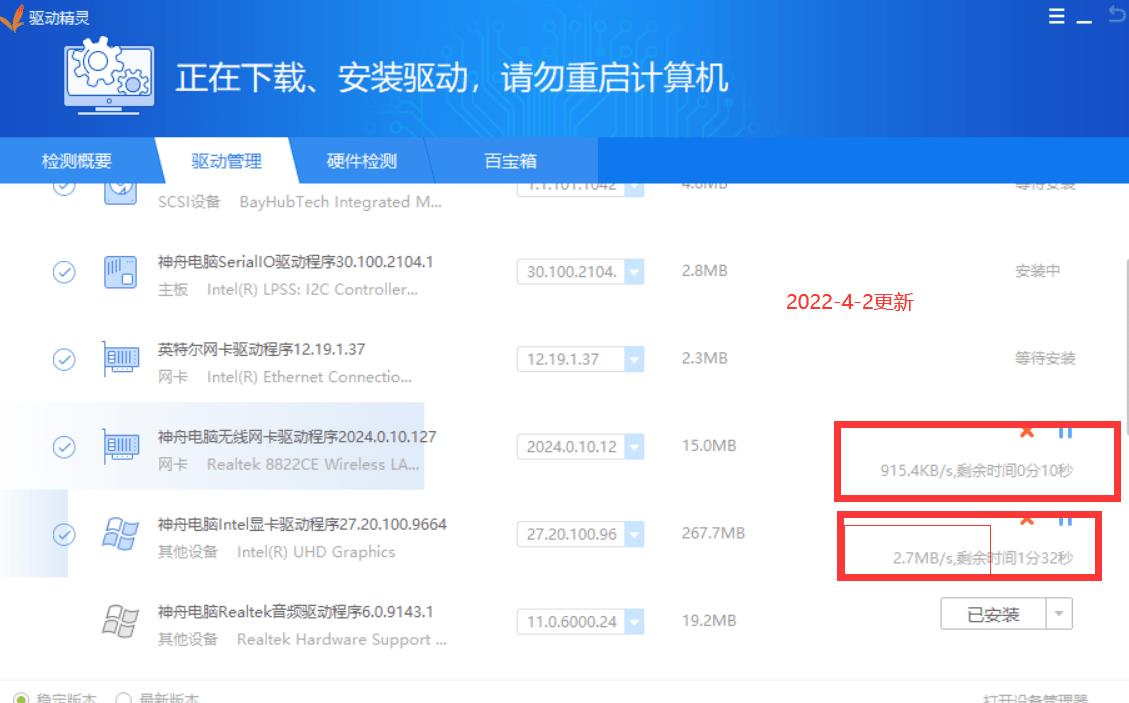Pause the wireless network driver download
This screenshot has height=703, width=1129.
click(1064, 432)
